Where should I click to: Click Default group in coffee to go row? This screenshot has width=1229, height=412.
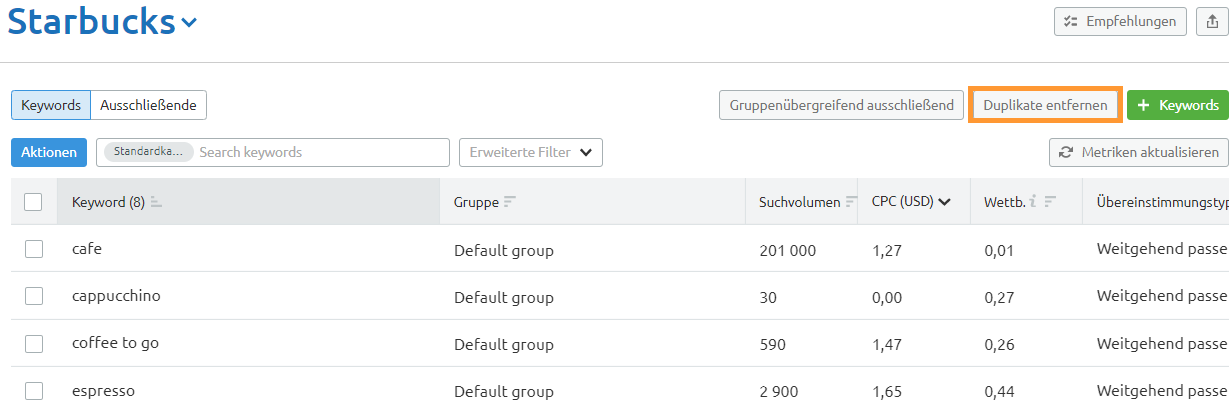504,344
